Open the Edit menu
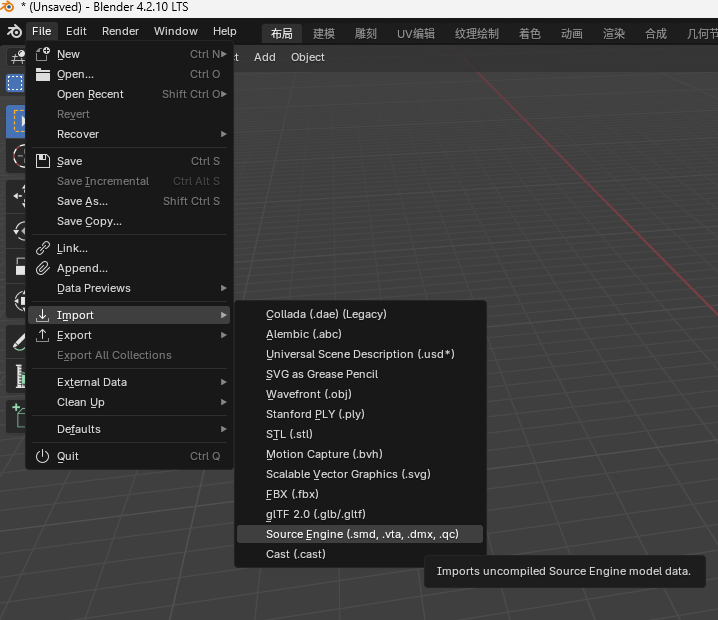This screenshot has height=620, width=718. coord(76,31)
